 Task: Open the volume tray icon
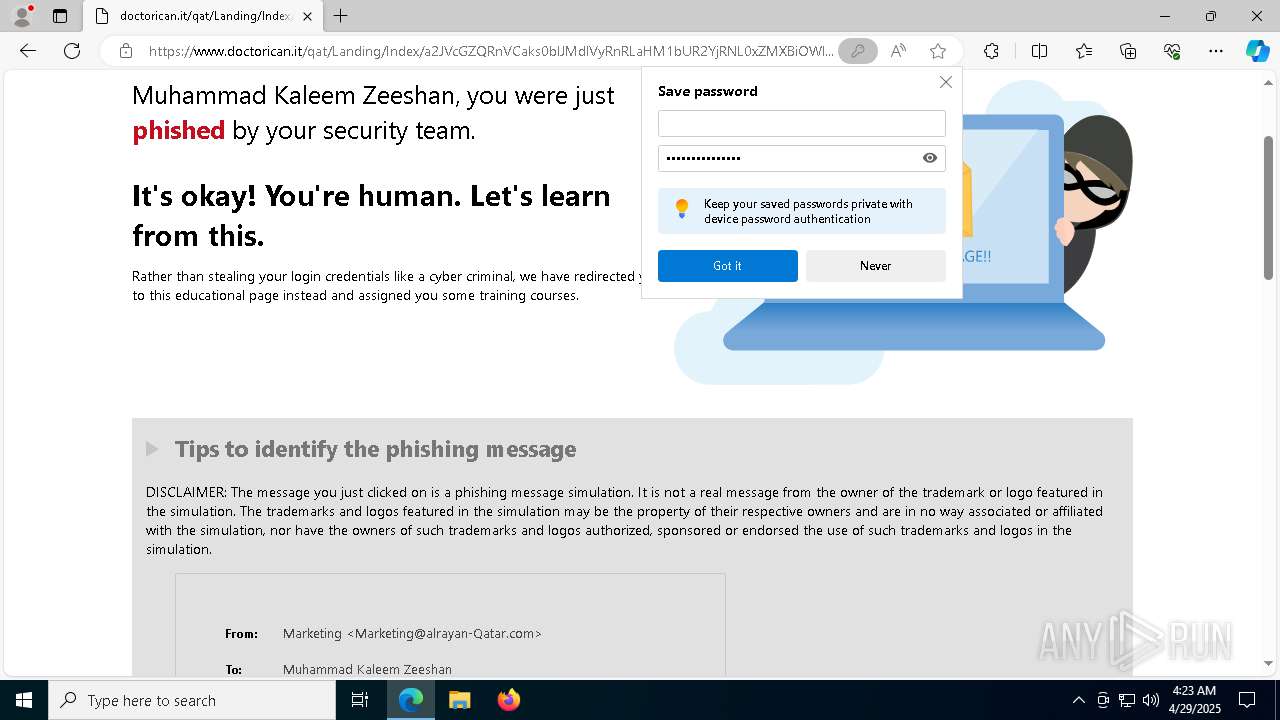[x=1150, y=700]
